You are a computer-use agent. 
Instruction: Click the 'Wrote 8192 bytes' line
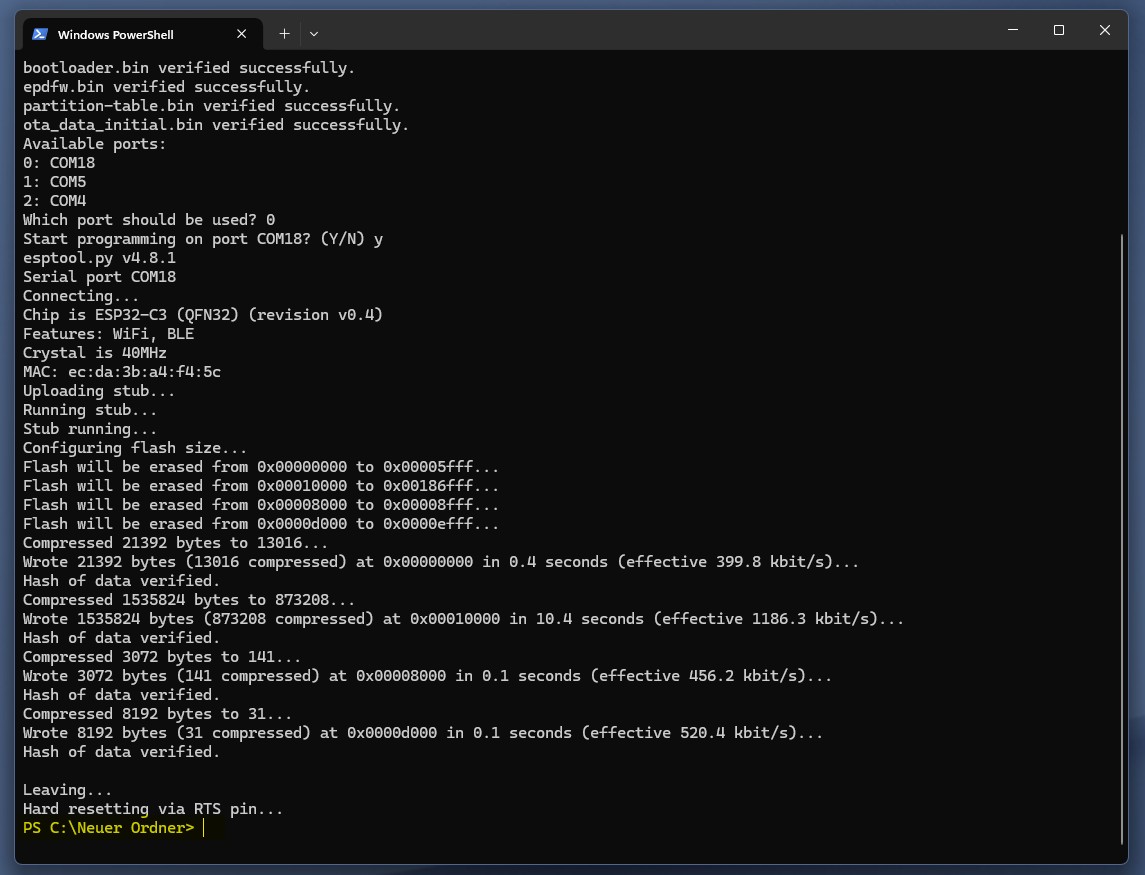(x=424, y=733)
